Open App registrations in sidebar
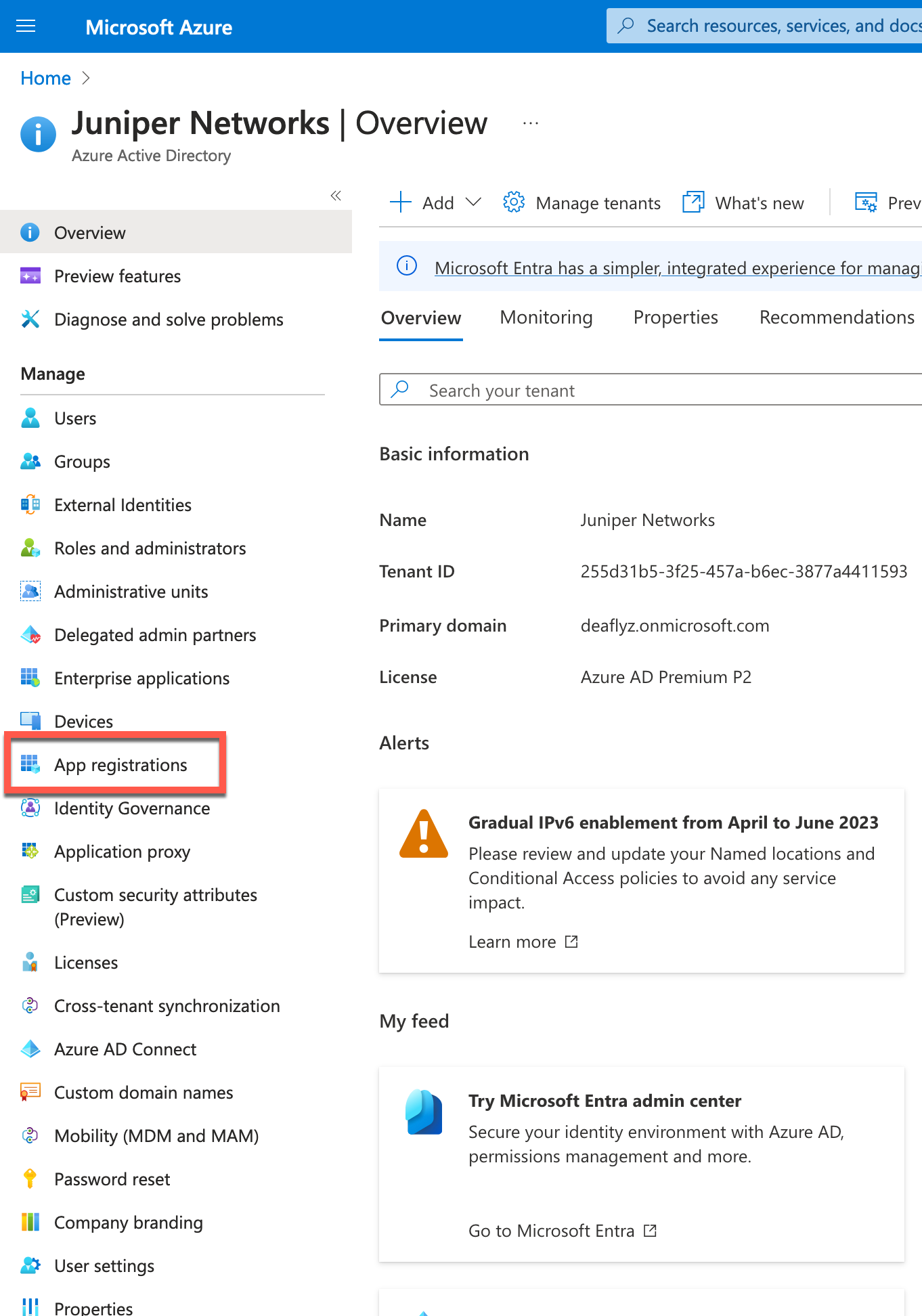The image size is (922, 1316). pyautogui.click(x=120, y=765)
